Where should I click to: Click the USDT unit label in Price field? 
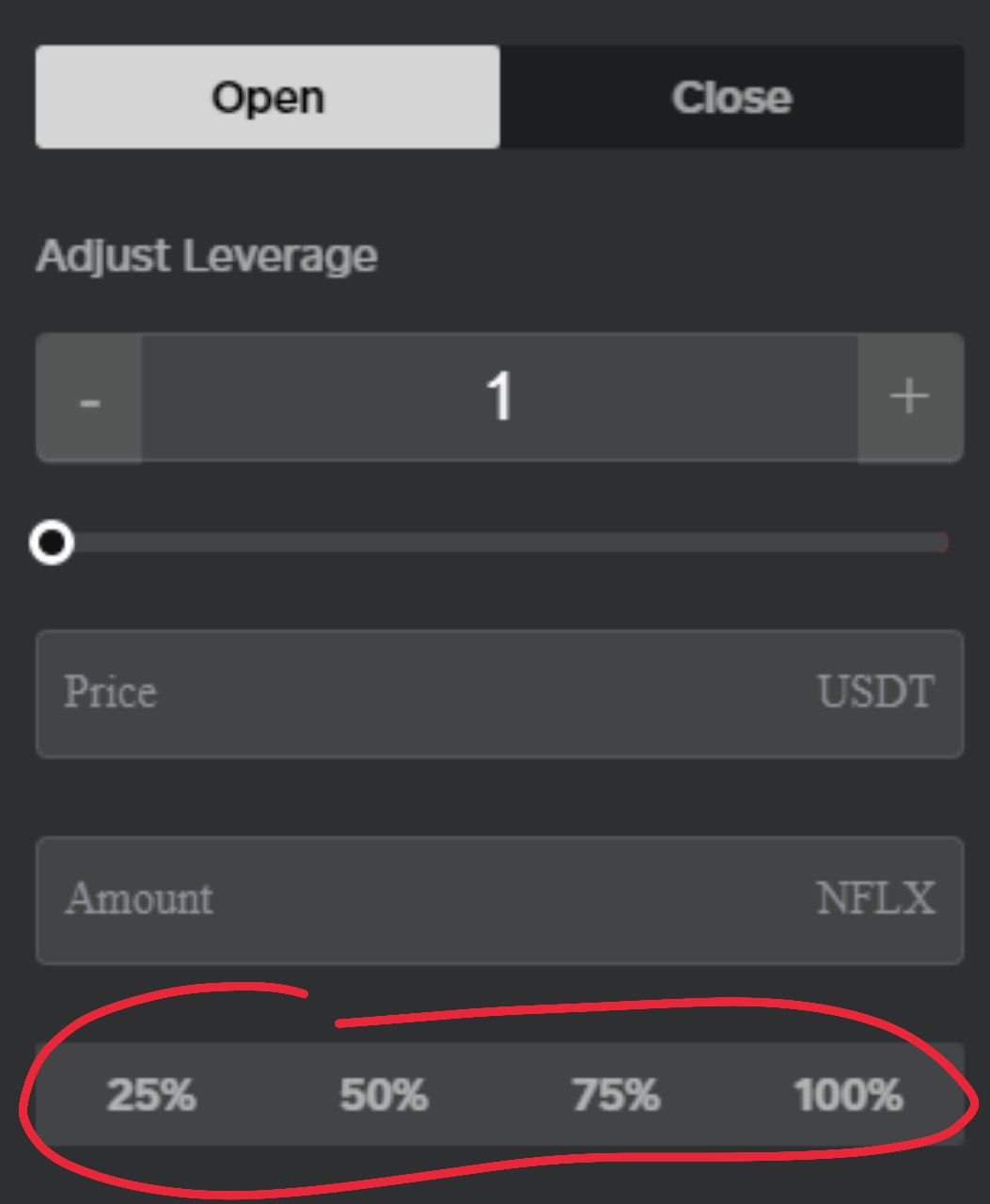[x=875, y=693]
